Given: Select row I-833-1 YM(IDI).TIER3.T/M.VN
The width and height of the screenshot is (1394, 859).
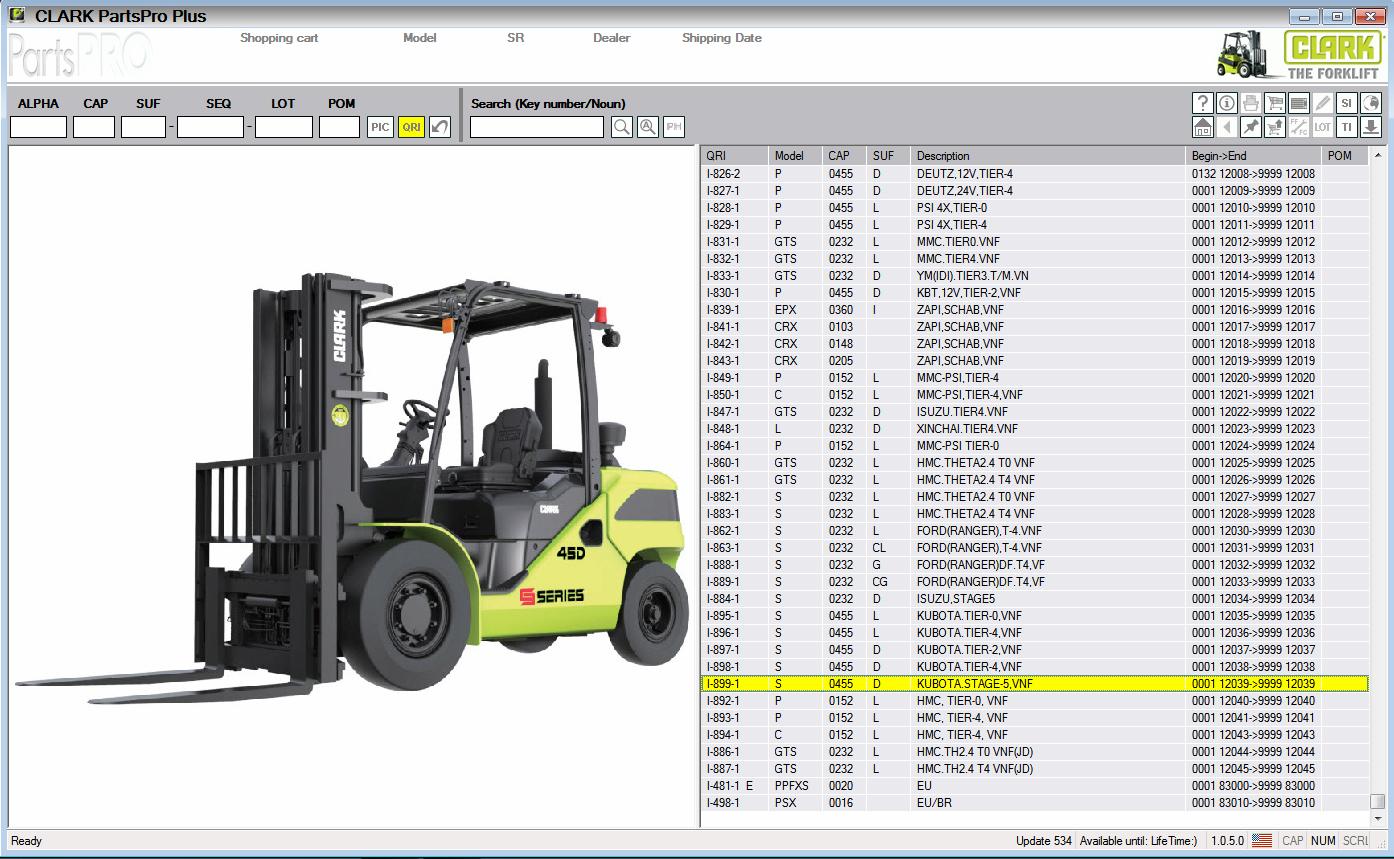Looking at the screenshot, I should [1035, 276].
